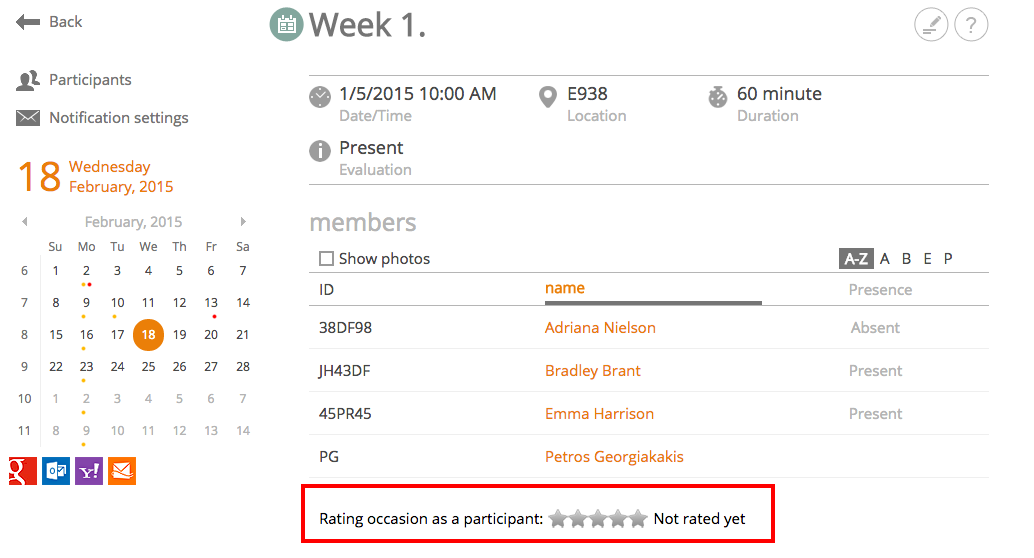
Task: Click the Google calendar export icon
Action: (x=23, y=471)
